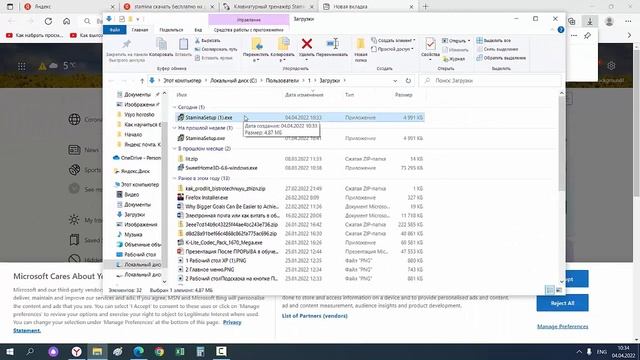Collapse the Сегодня (1) file group
This screenshot has height=360, width=640.
point(175,107)
